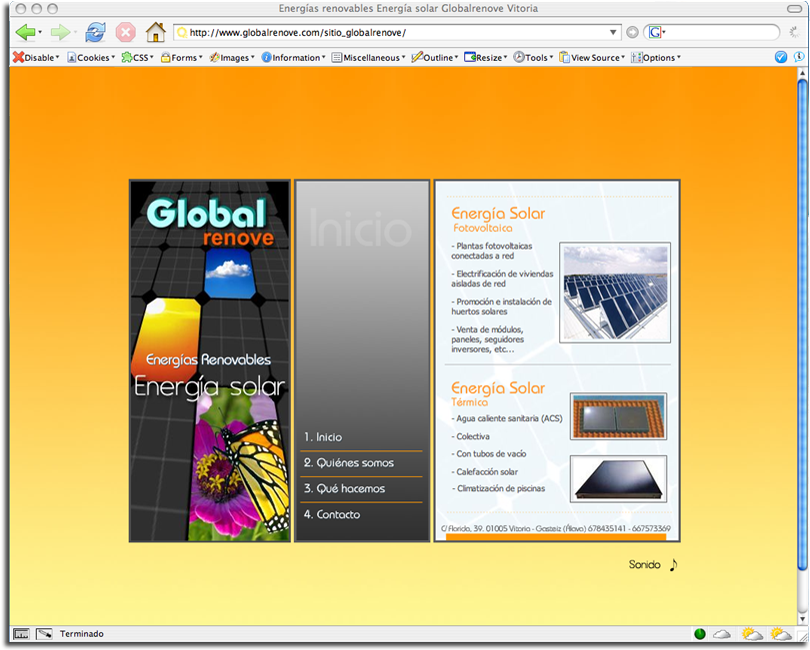Expand the URL bar history dropdown
Screen dimensions: 810x650
pyautogui.click(x=613, y=33)
